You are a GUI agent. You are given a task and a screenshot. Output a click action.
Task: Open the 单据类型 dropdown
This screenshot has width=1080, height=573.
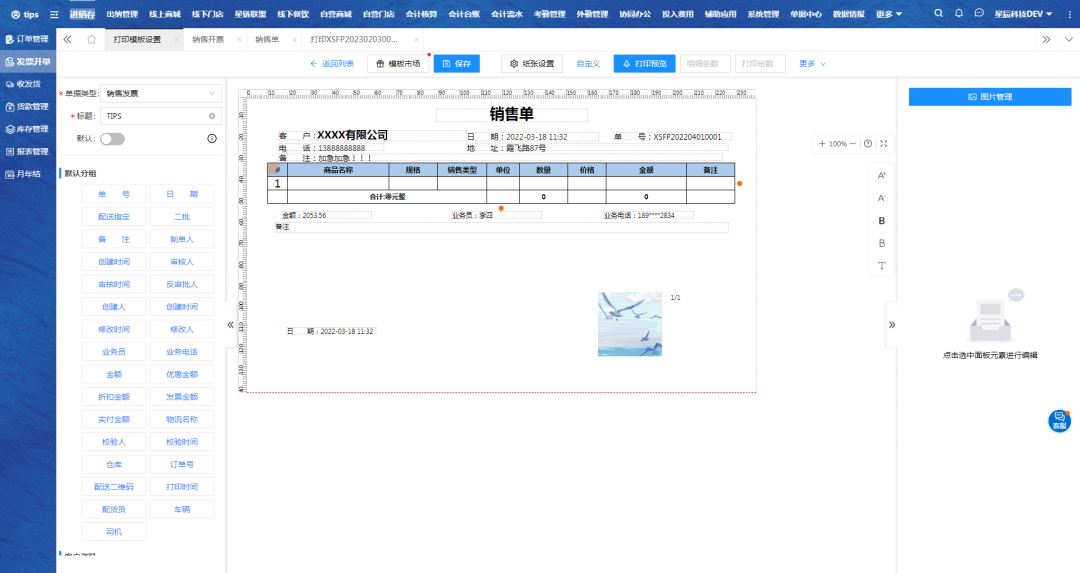[160, 93]
